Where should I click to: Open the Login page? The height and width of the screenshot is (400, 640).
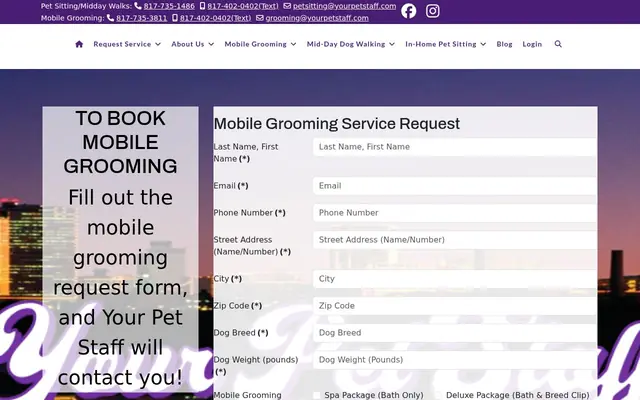coord(532,44)
